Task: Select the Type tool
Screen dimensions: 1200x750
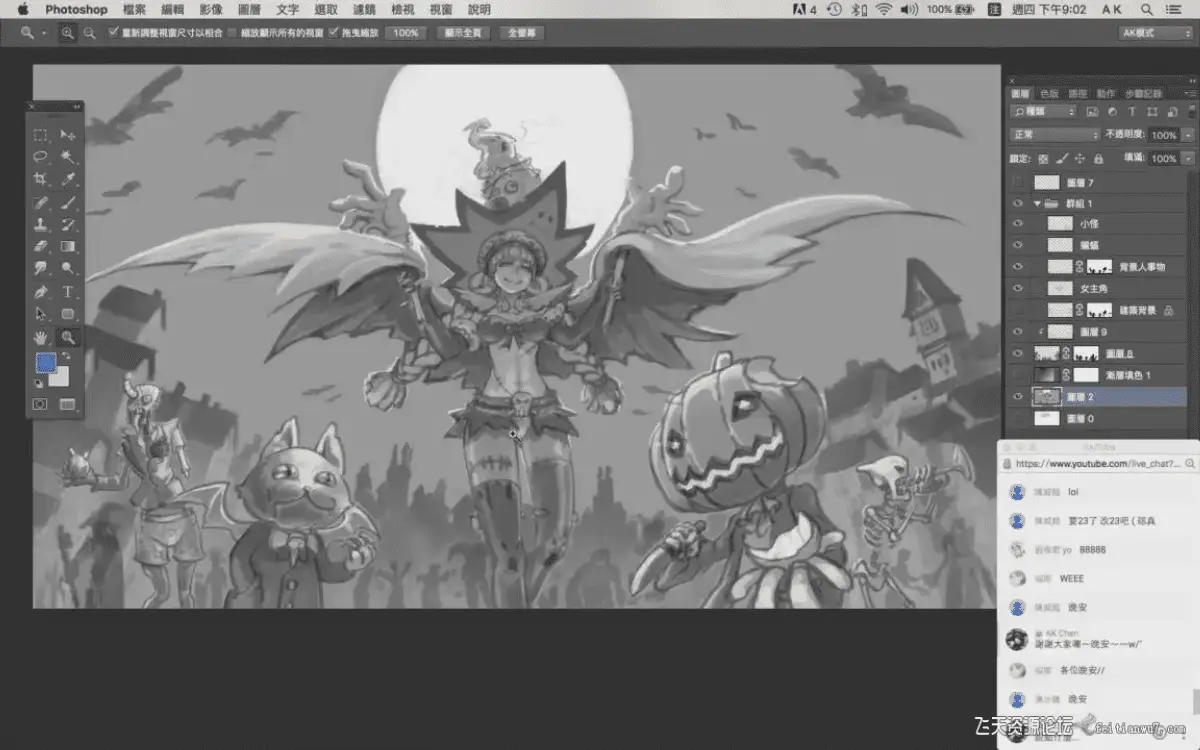Action: coord(68,291)
